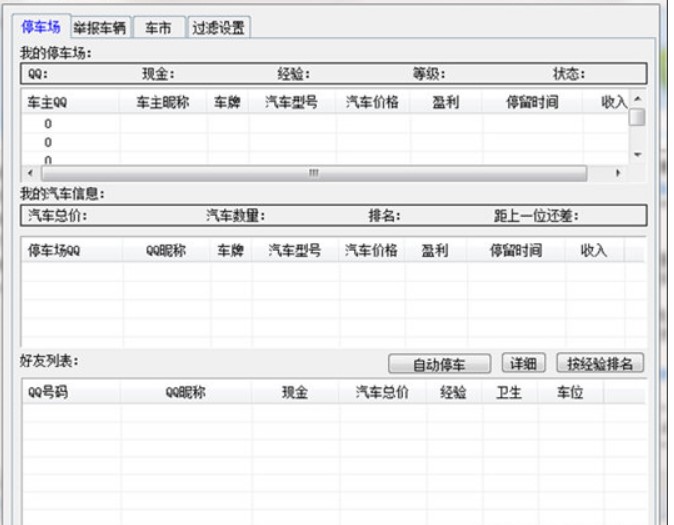Click the horizontal scrollbar right arrow
Screen dimensions: 674x525
coord(618,173)
